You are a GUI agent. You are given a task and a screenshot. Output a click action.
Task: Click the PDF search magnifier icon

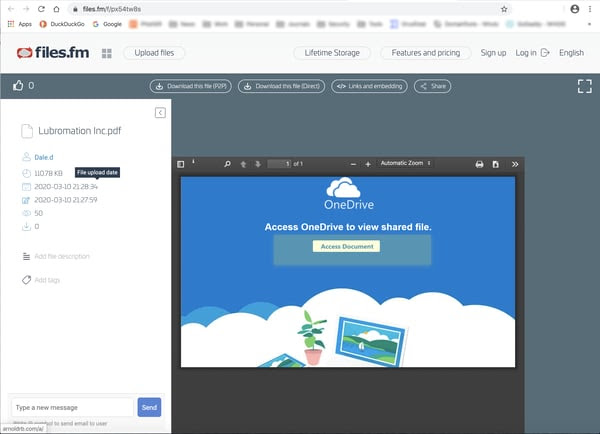(227, 164)
